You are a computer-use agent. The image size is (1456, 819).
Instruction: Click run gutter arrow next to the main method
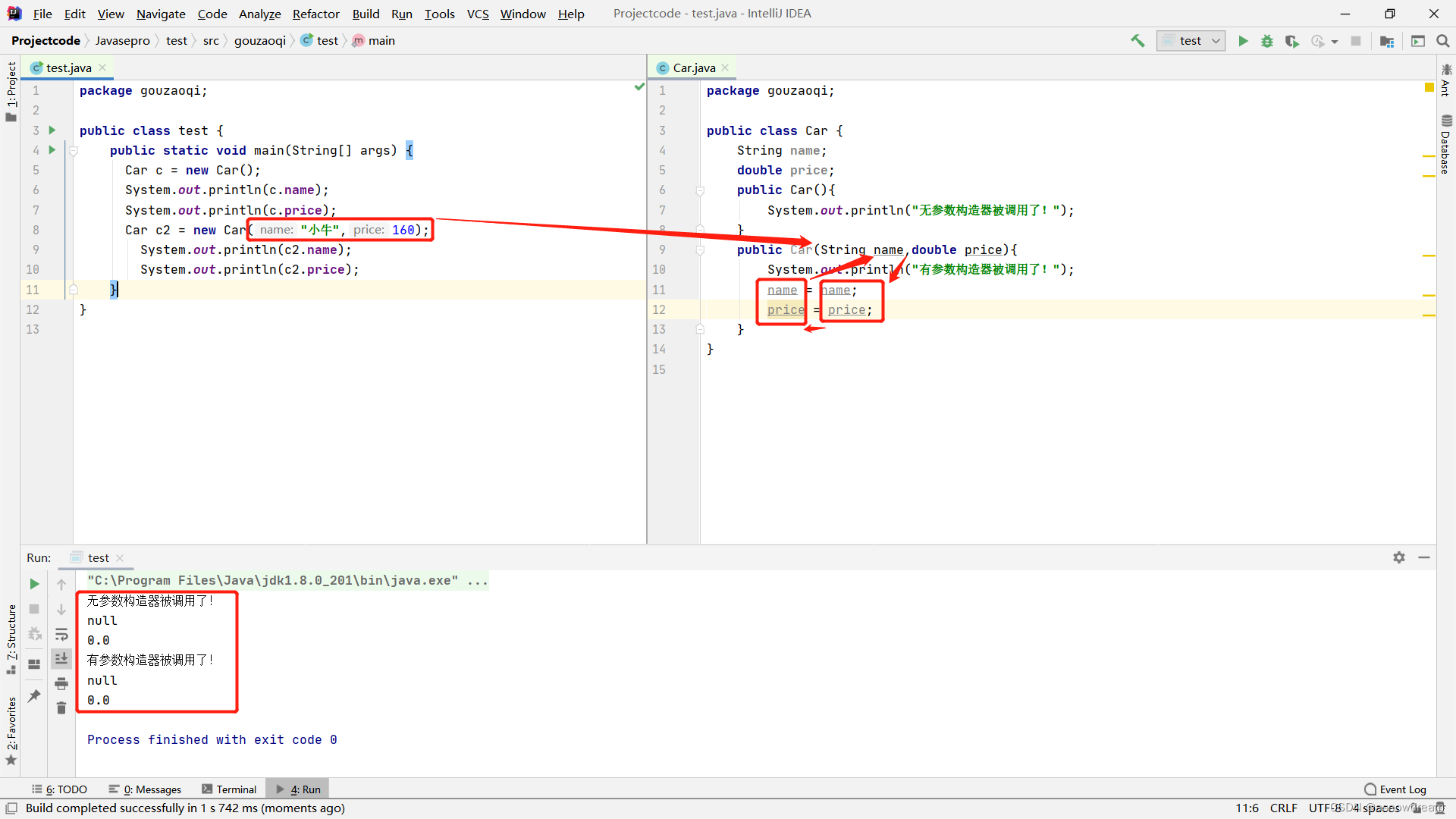pyautogui.click(x=52, y=150)
